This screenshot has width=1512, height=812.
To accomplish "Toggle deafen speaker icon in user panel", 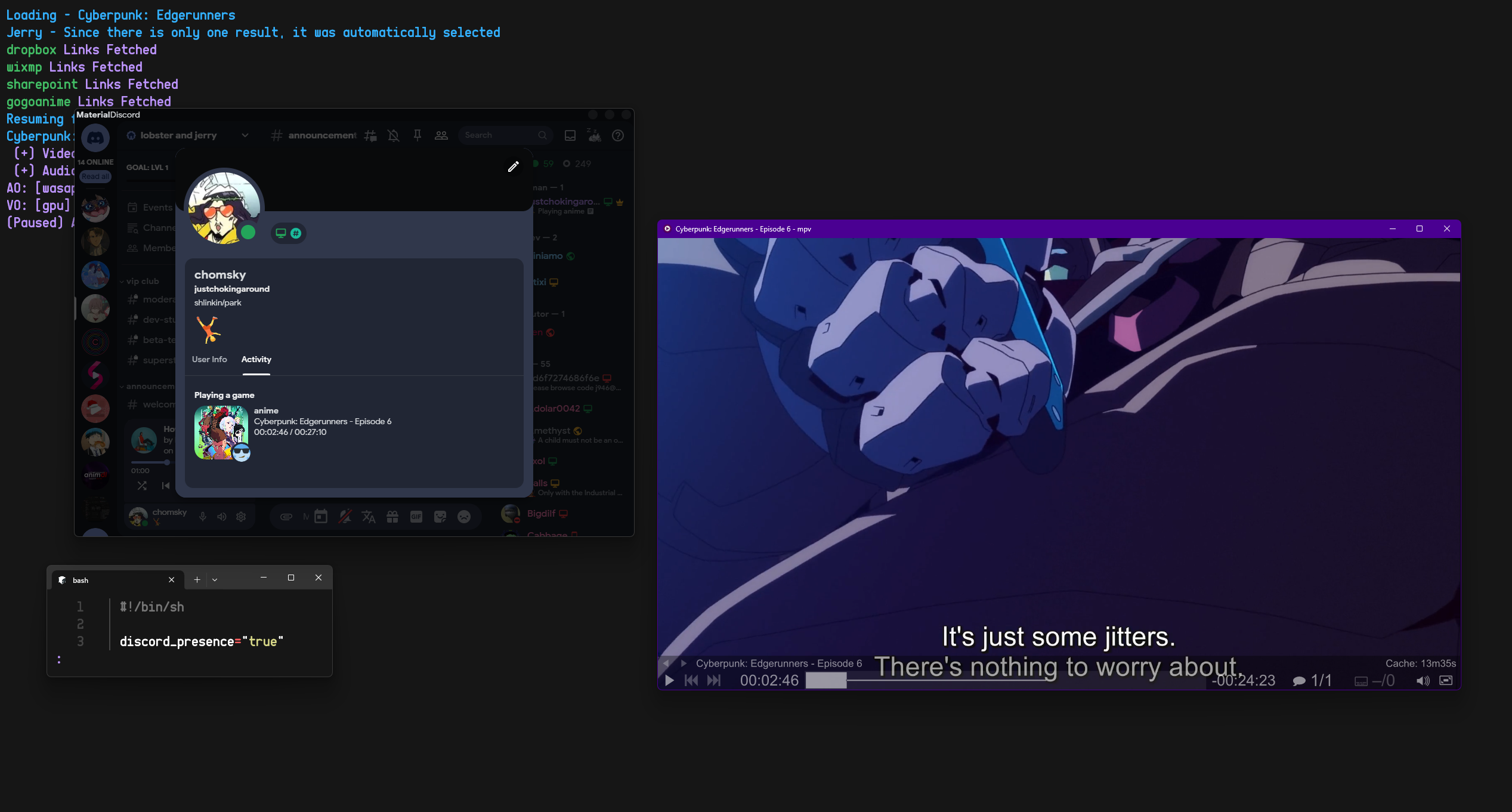I will coord(222,517).
